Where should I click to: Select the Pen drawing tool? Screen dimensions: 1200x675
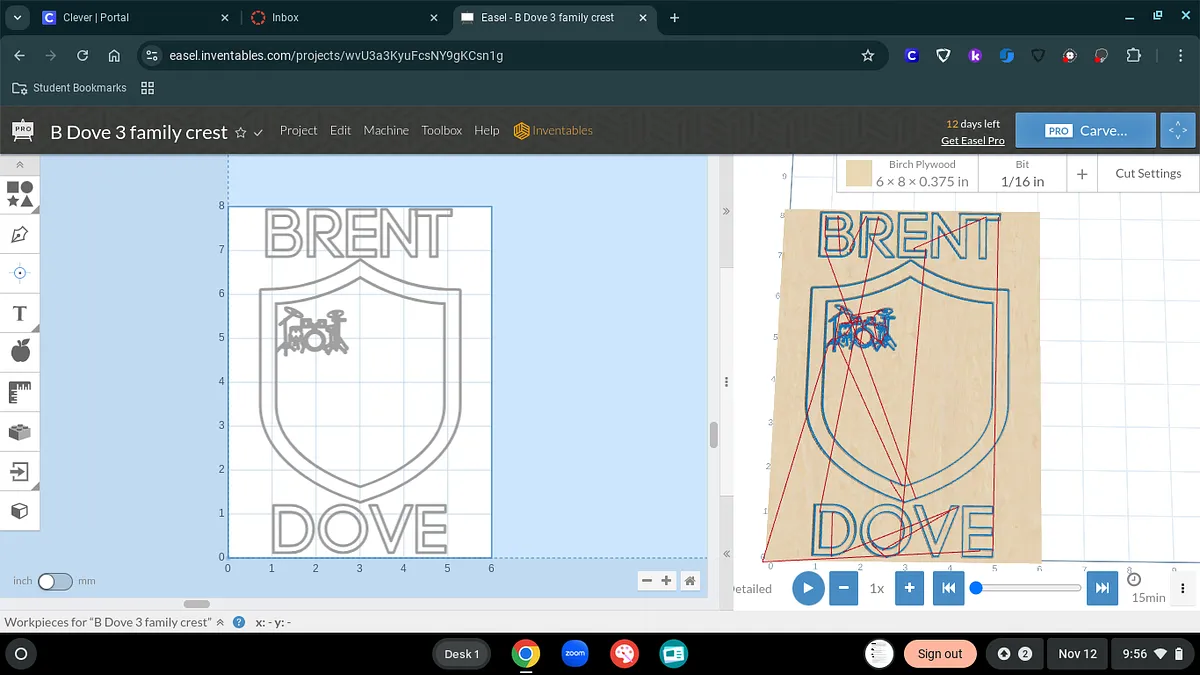pyautogui.click(x=20, y=234)
